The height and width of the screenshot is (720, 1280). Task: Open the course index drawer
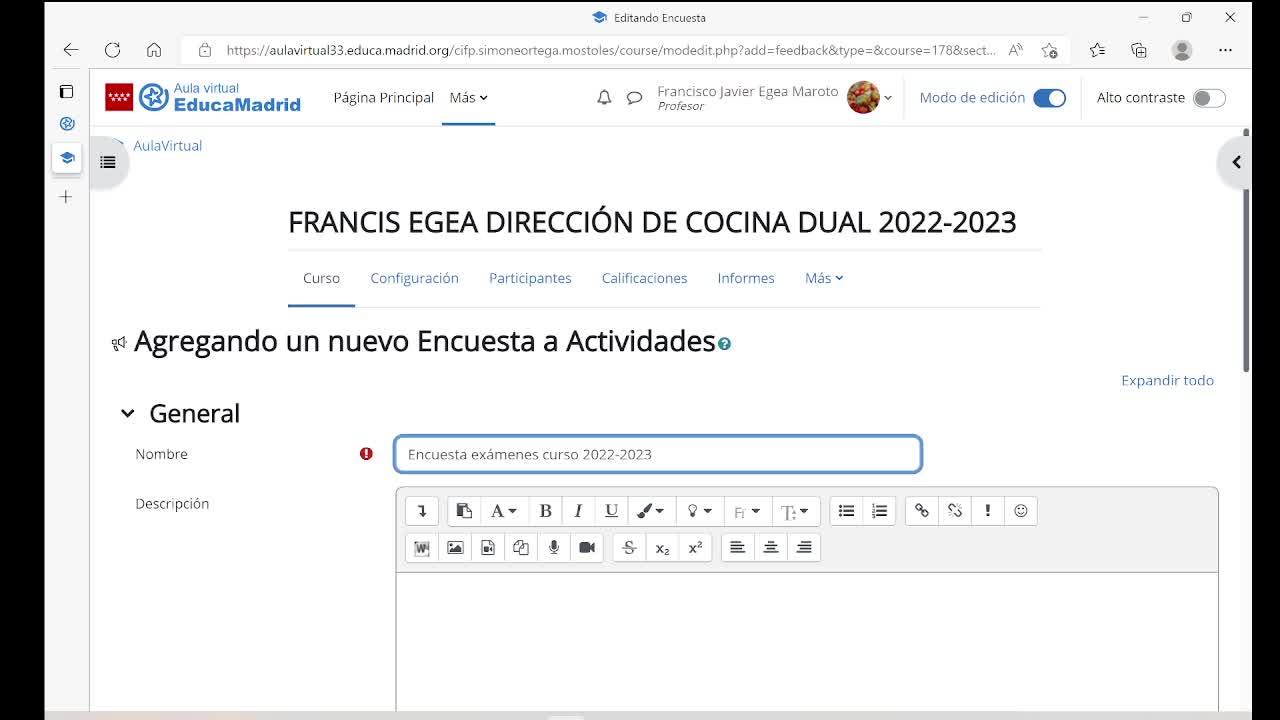pos(108,162)
